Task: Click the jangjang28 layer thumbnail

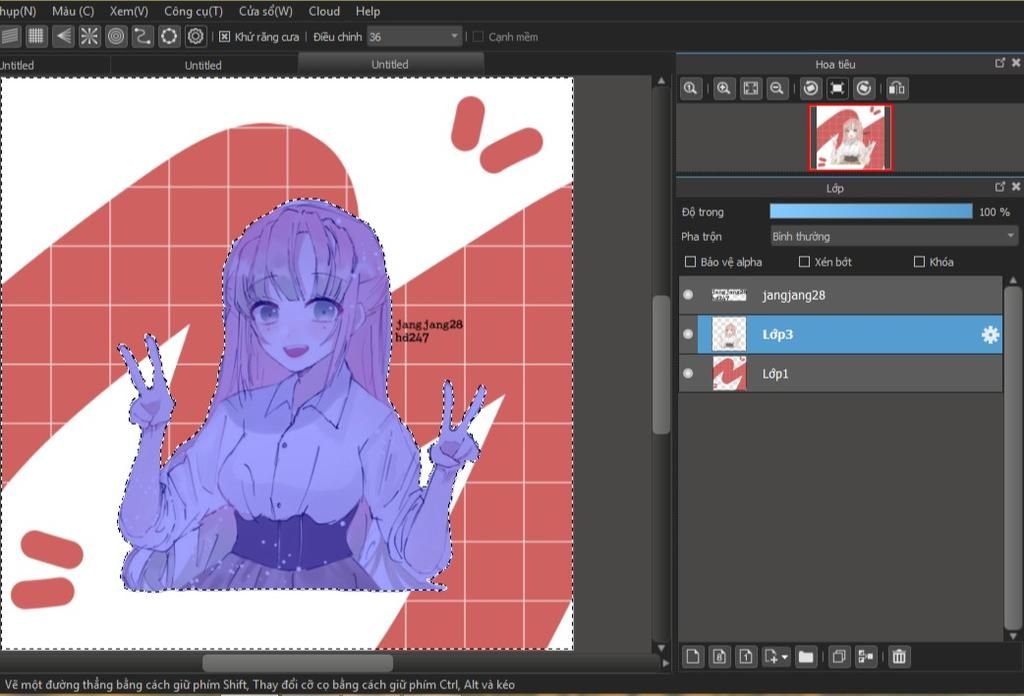Action: coord(729,295)
